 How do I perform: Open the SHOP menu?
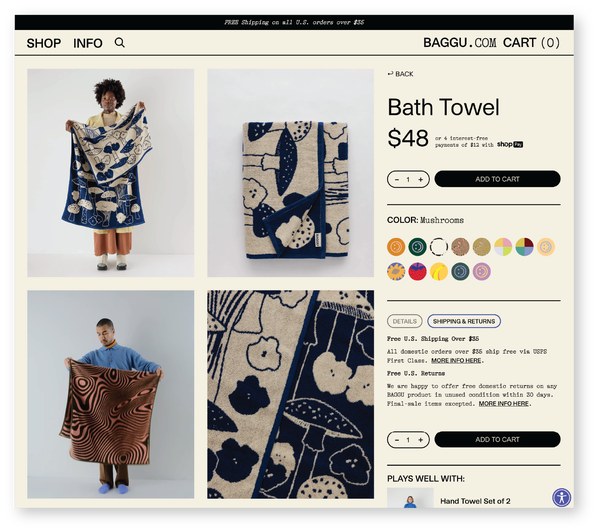[x=44, y=43]
